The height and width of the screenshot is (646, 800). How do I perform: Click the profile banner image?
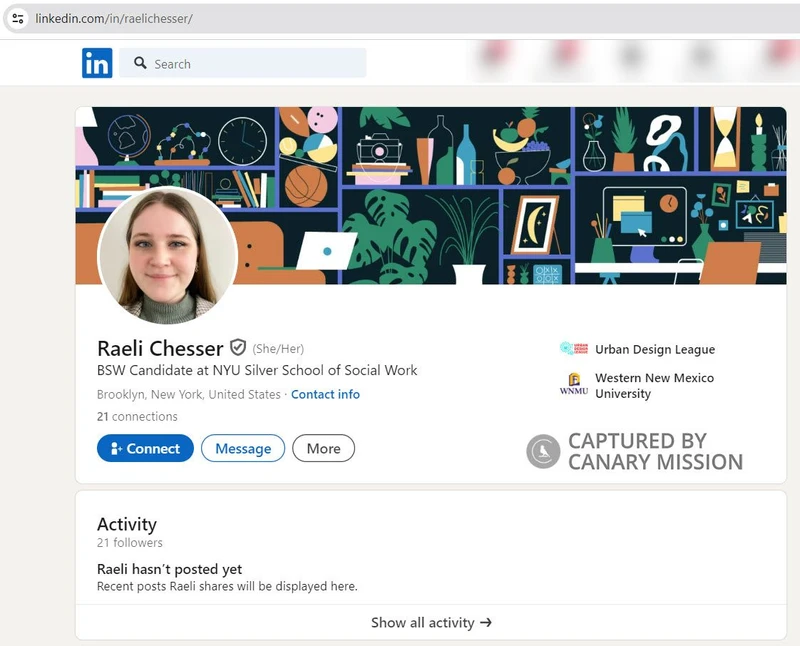pyautogui.click(x=431, y=195)
